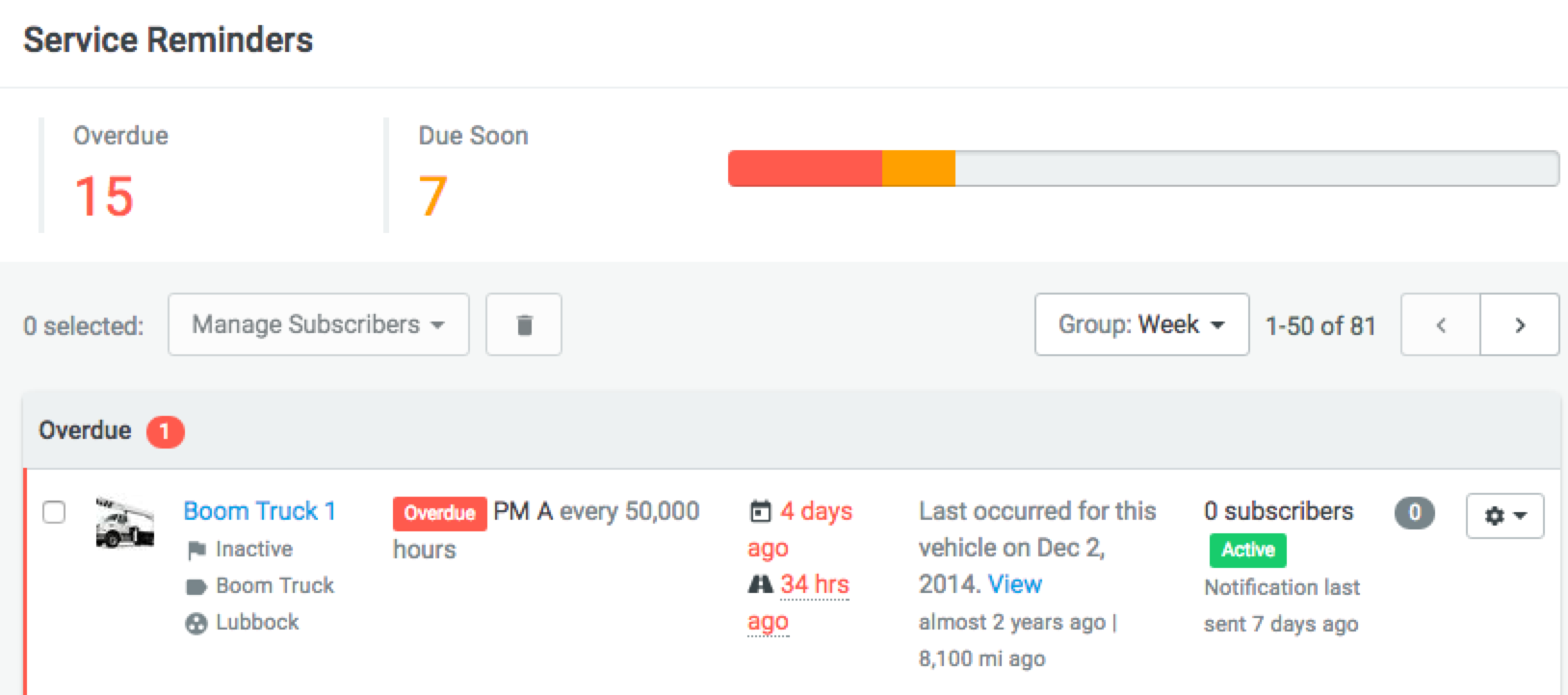
Task: Click the tag icon next to Boom Truck
Action: click(196, 586)
